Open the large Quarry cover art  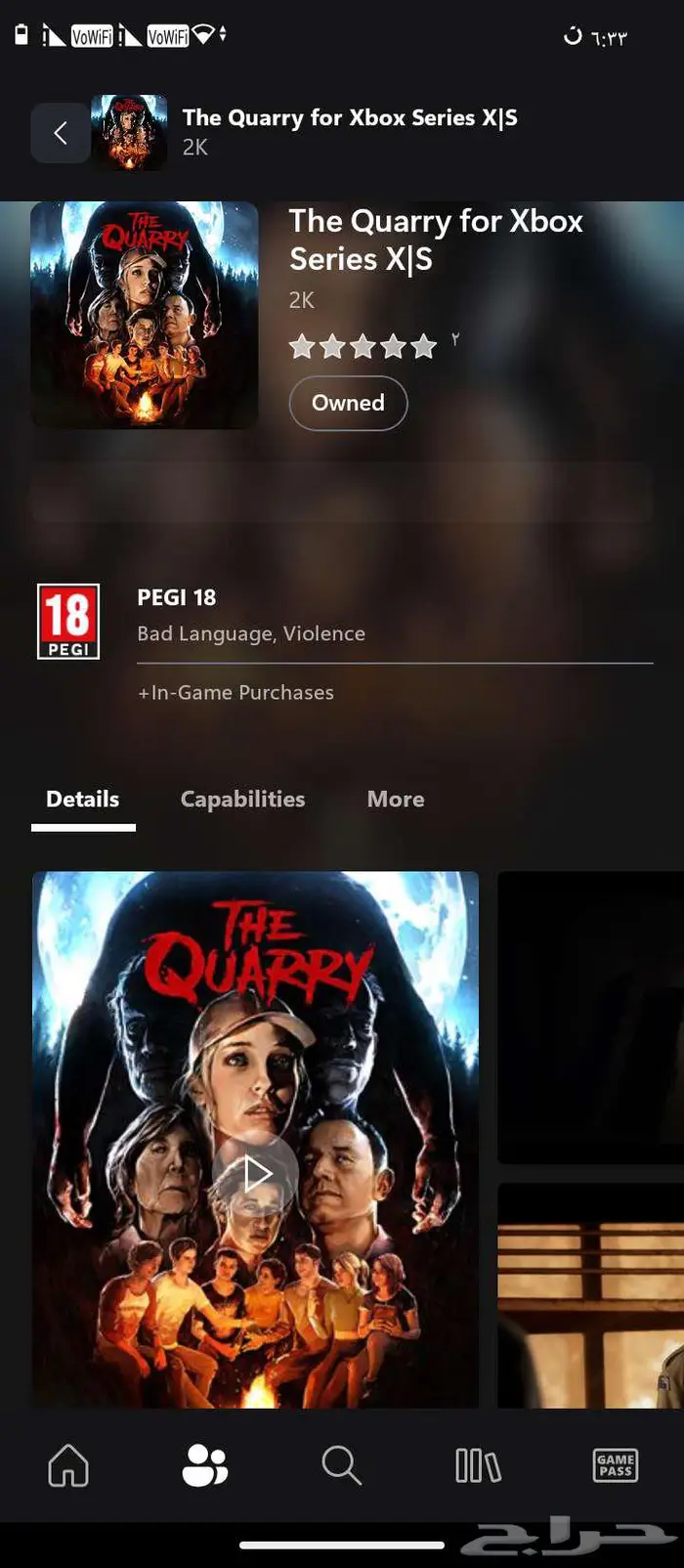pyautogui.click(x=145, y=315)
